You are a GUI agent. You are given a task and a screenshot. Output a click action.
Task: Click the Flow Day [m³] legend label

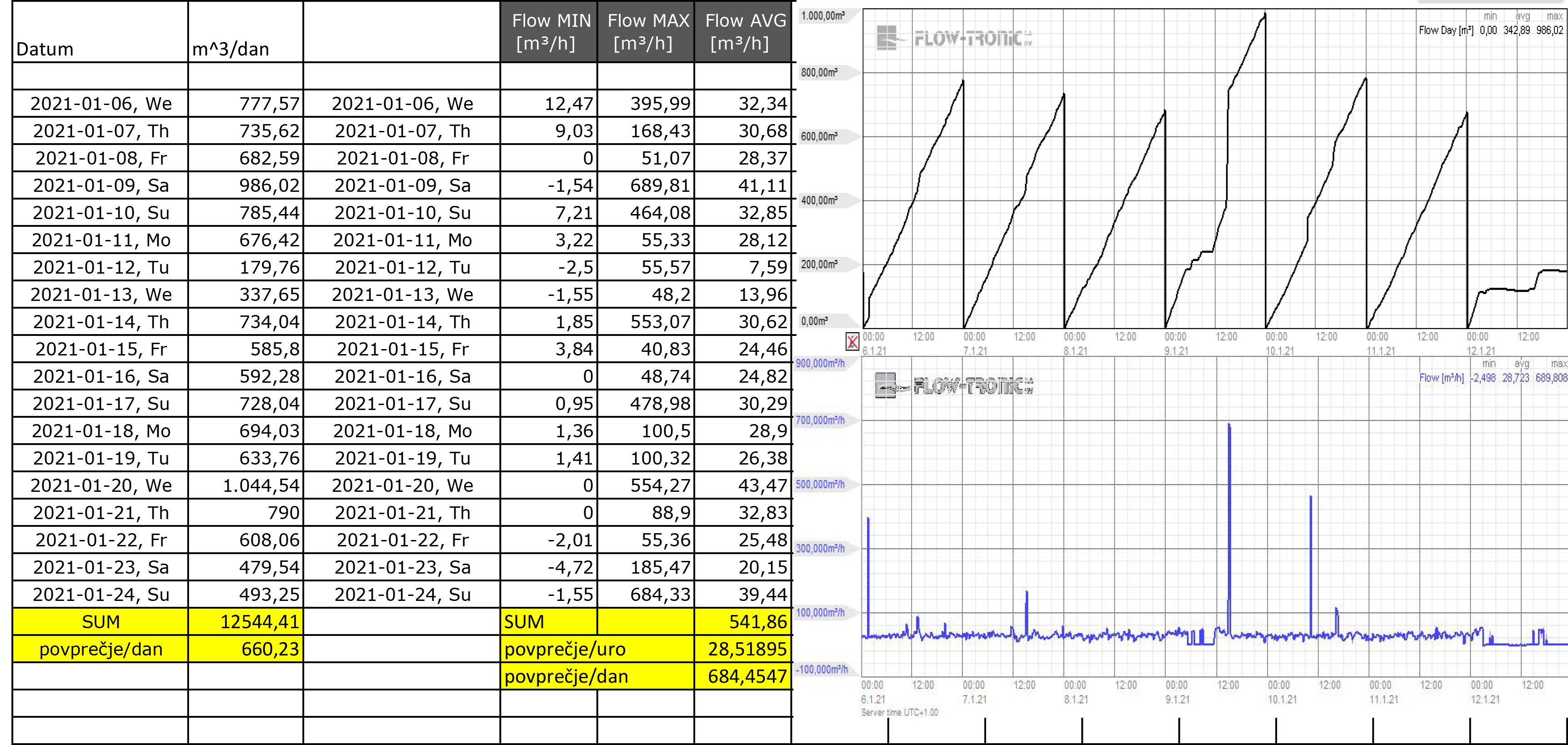pos(1446,30)
